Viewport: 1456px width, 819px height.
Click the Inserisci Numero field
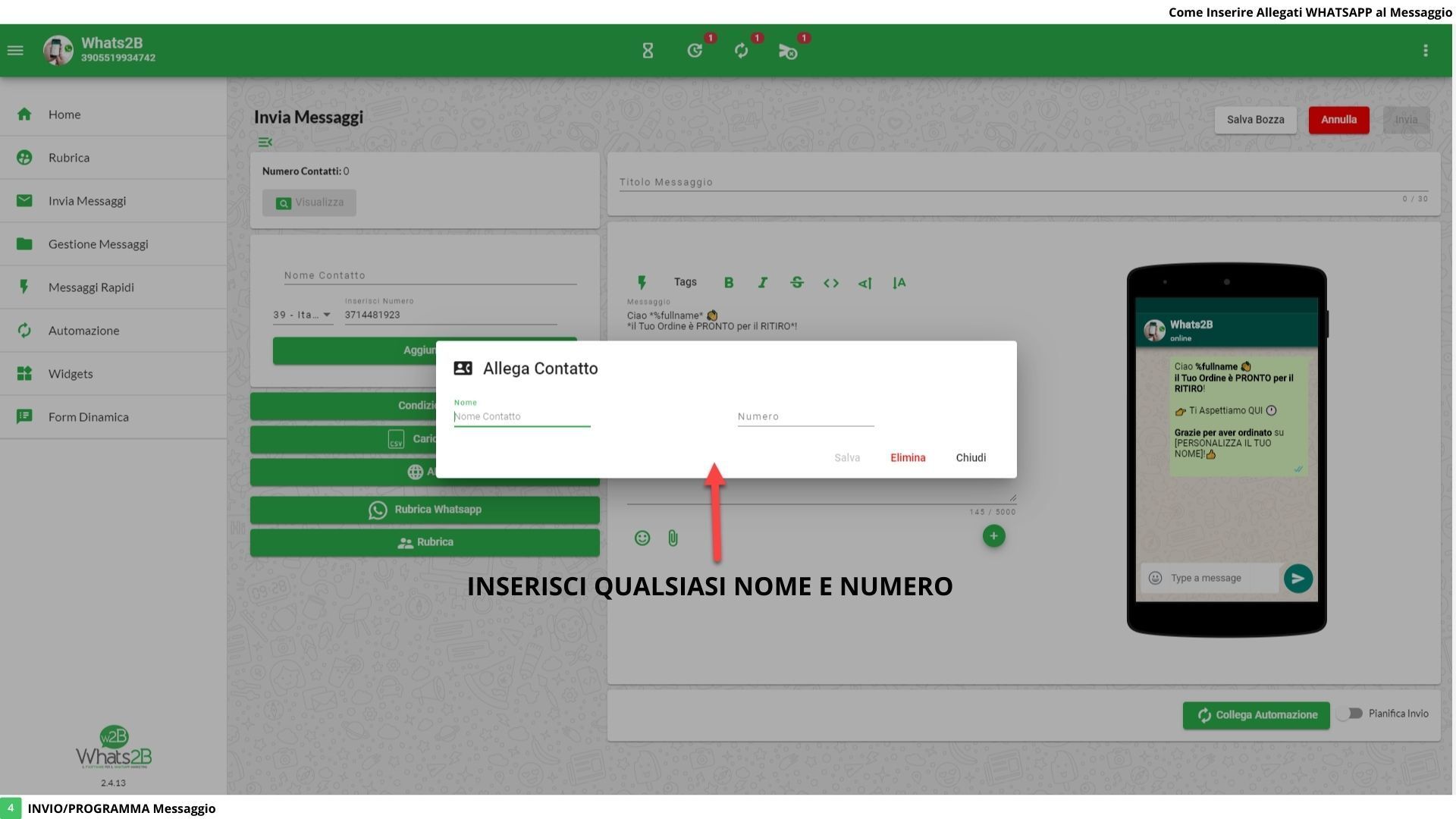click(x=450, y=315)
